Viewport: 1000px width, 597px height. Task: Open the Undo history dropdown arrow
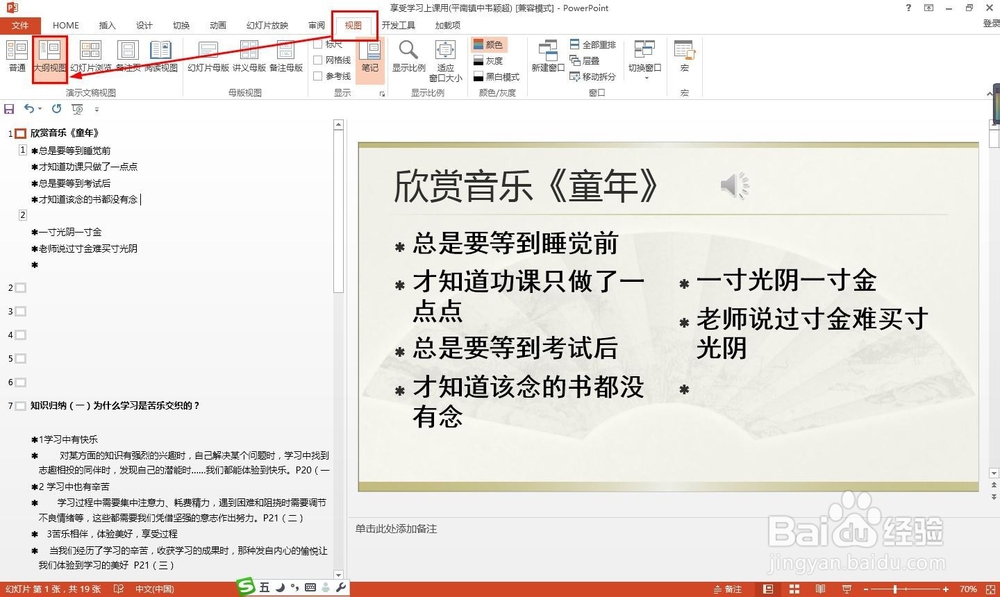click(40, 109)
